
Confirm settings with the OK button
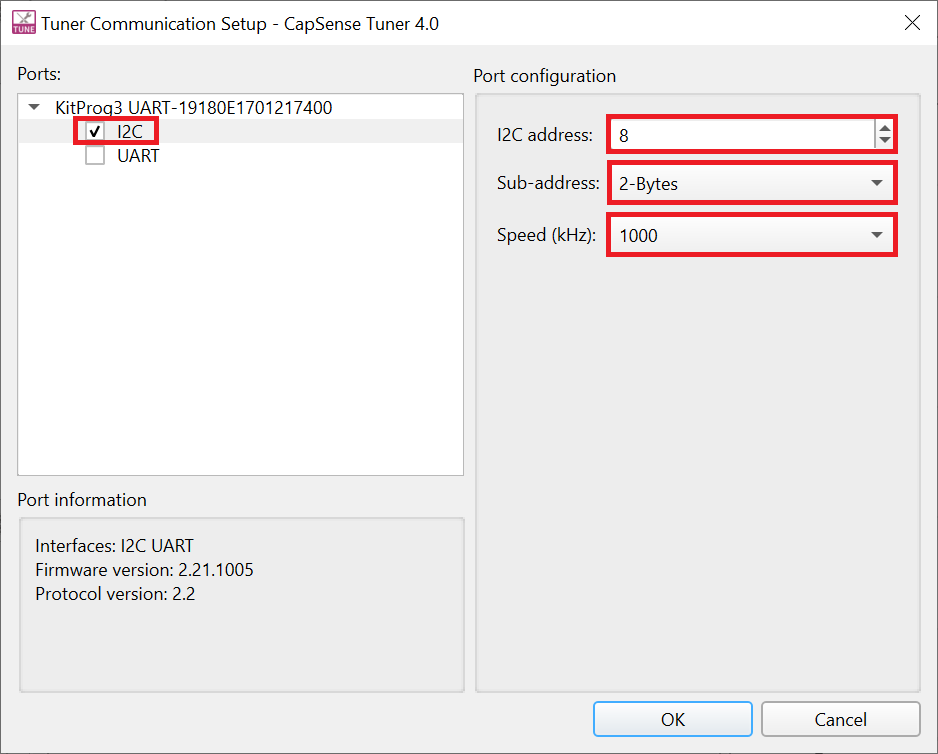[x=672, y=719]
